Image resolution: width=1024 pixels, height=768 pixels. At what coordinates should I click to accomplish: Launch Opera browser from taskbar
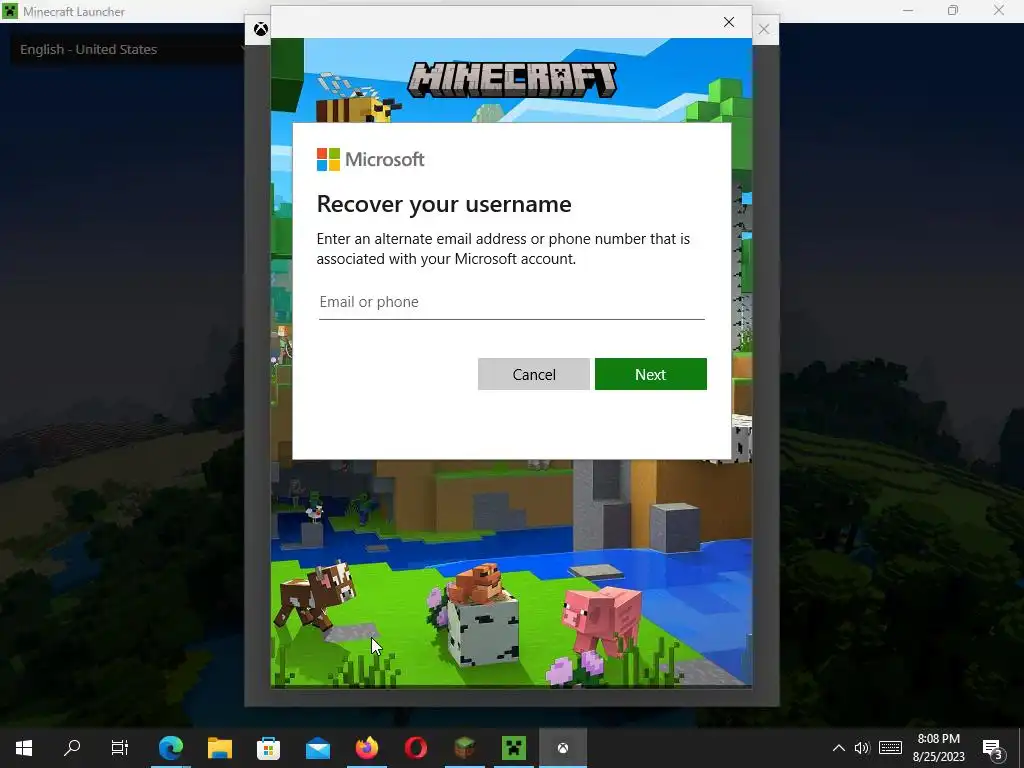[415, 748]
